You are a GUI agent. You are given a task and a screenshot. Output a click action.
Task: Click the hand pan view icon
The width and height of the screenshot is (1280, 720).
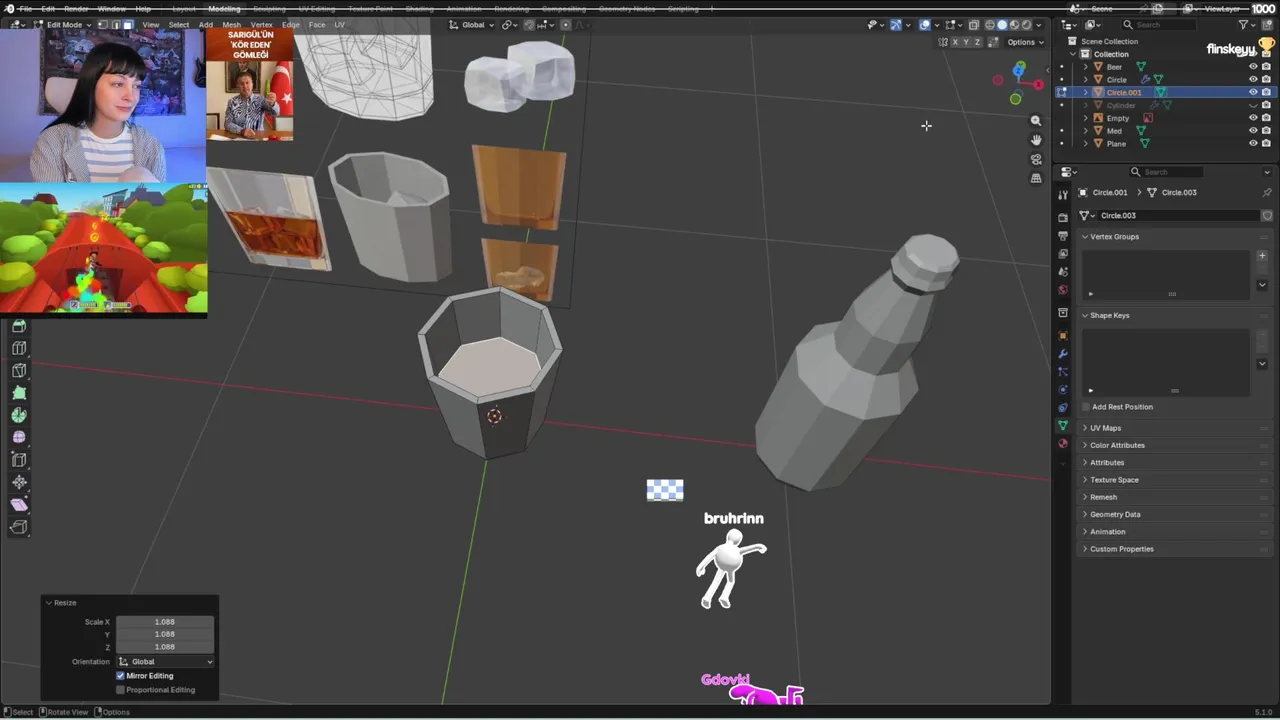tap(1036, 139)
